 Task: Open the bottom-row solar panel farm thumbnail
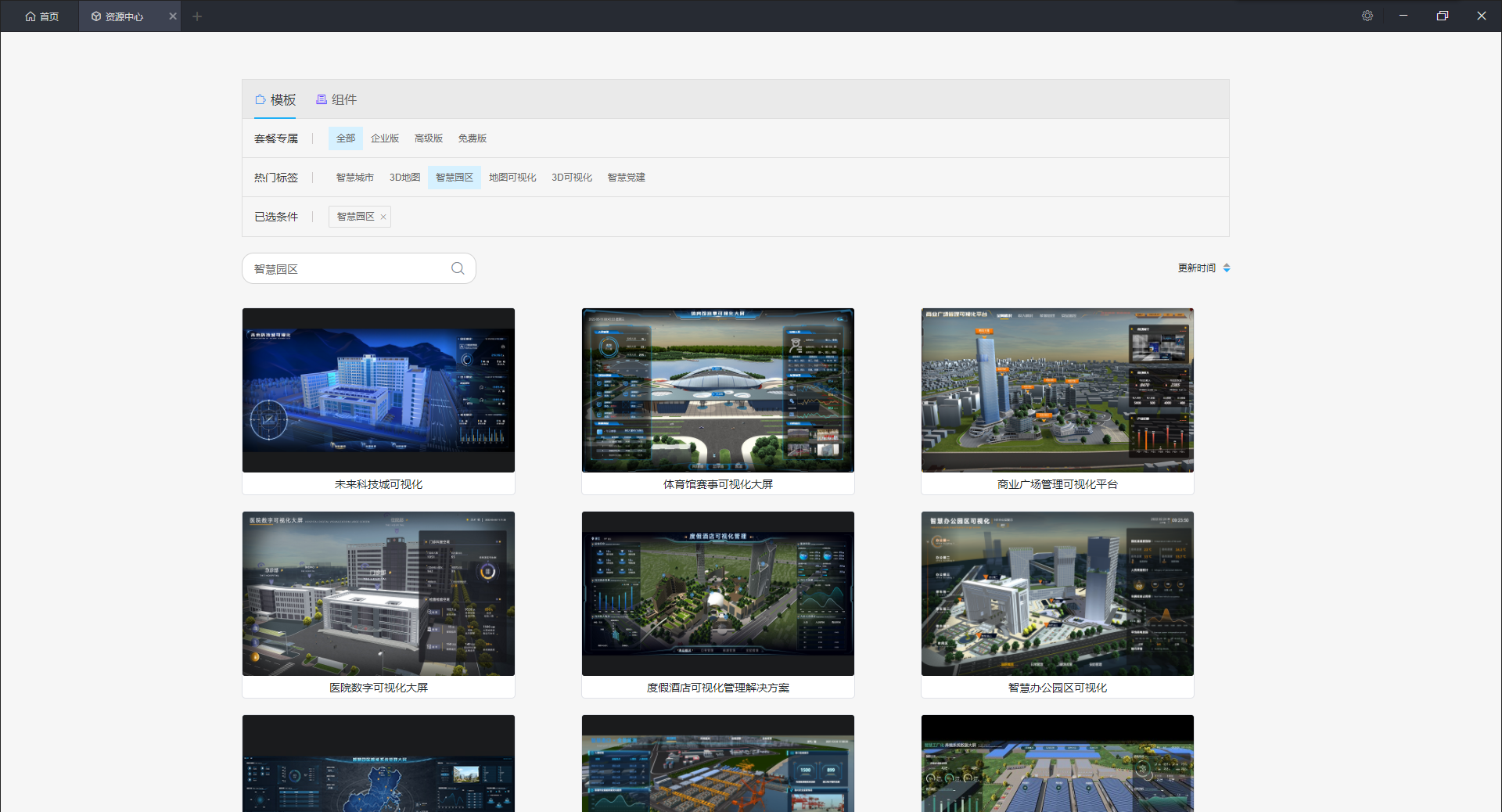[x=1058, y=763]
